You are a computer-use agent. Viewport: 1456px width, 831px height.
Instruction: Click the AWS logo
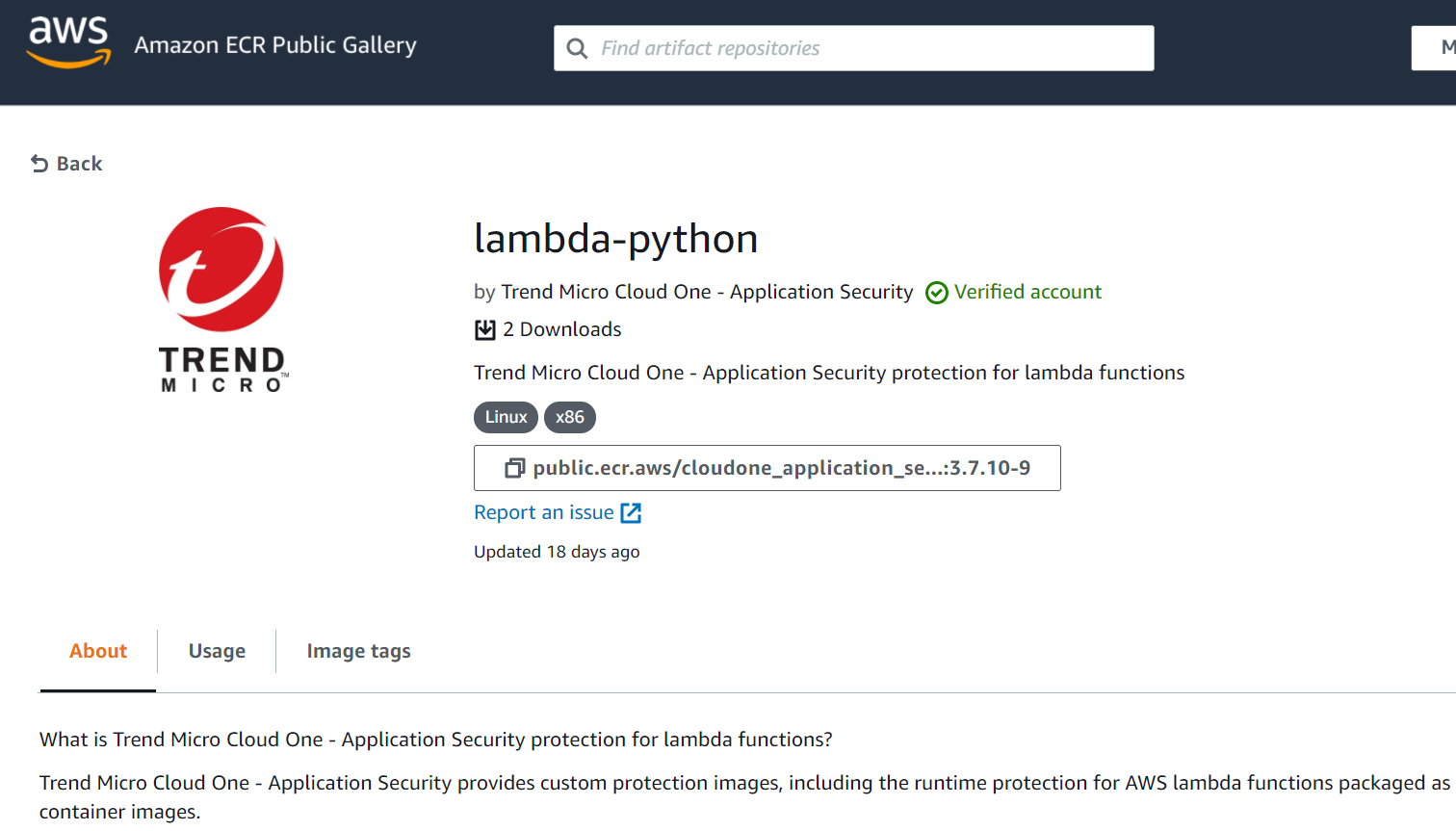pyautogui.click(x=68, y=43)
